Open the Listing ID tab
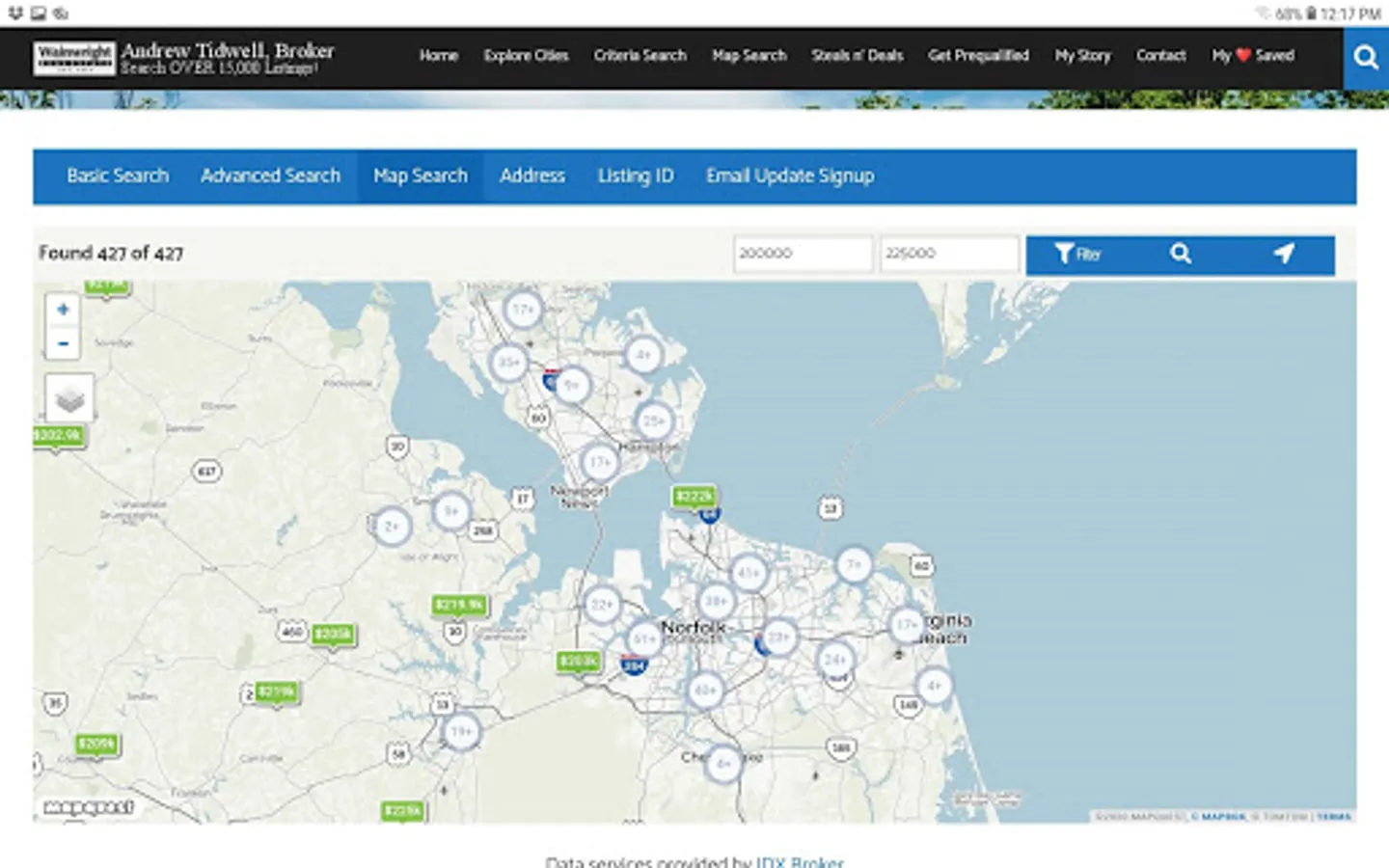The image size is (1389, 868). coord(635,176)
